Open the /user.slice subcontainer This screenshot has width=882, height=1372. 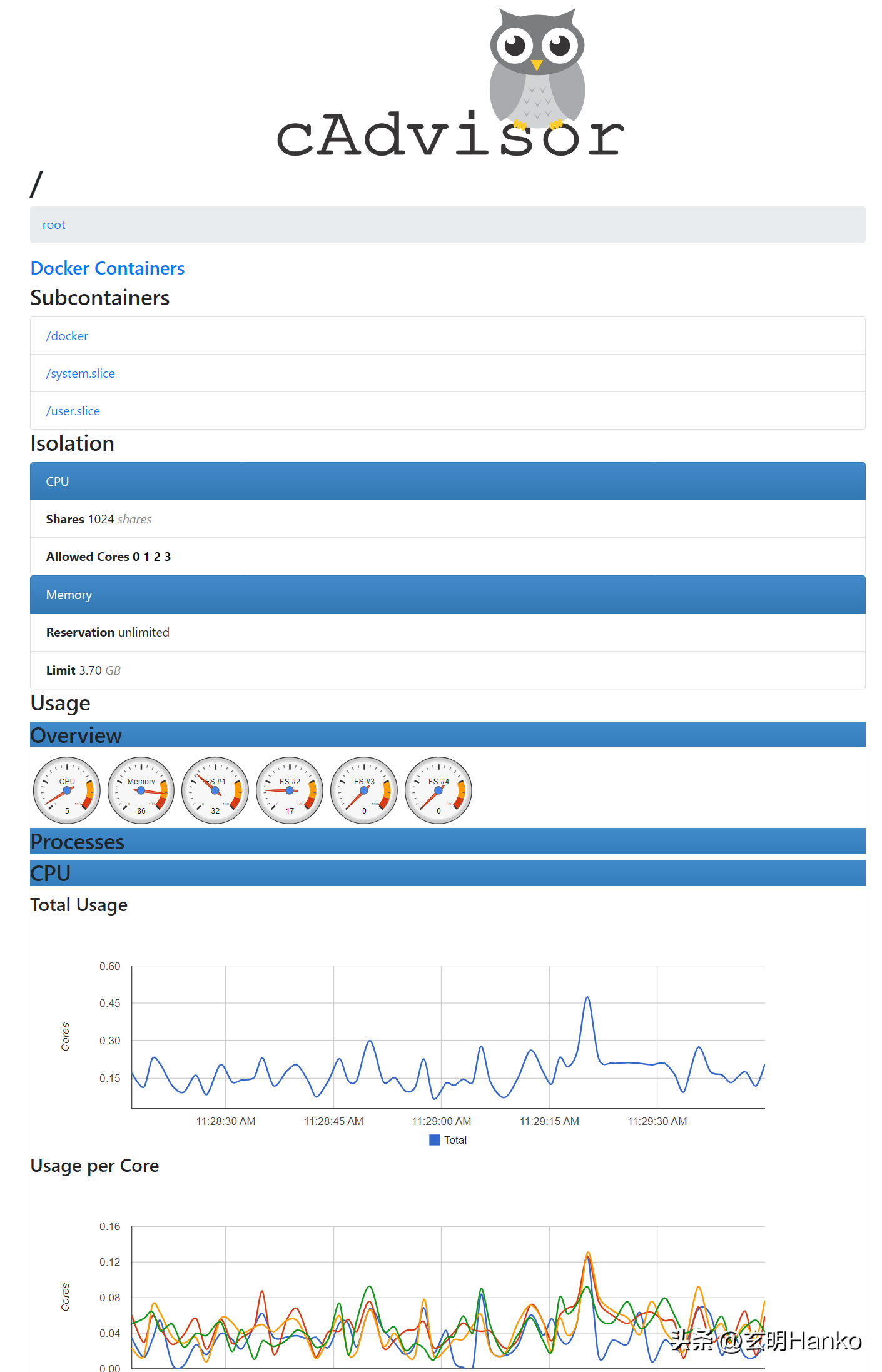coord(73,411)
